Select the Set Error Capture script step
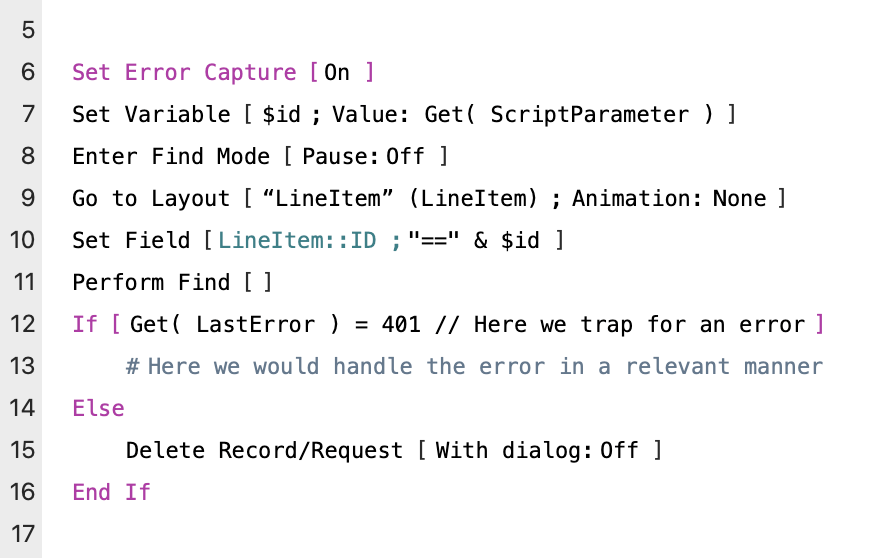 pos(184,73)
